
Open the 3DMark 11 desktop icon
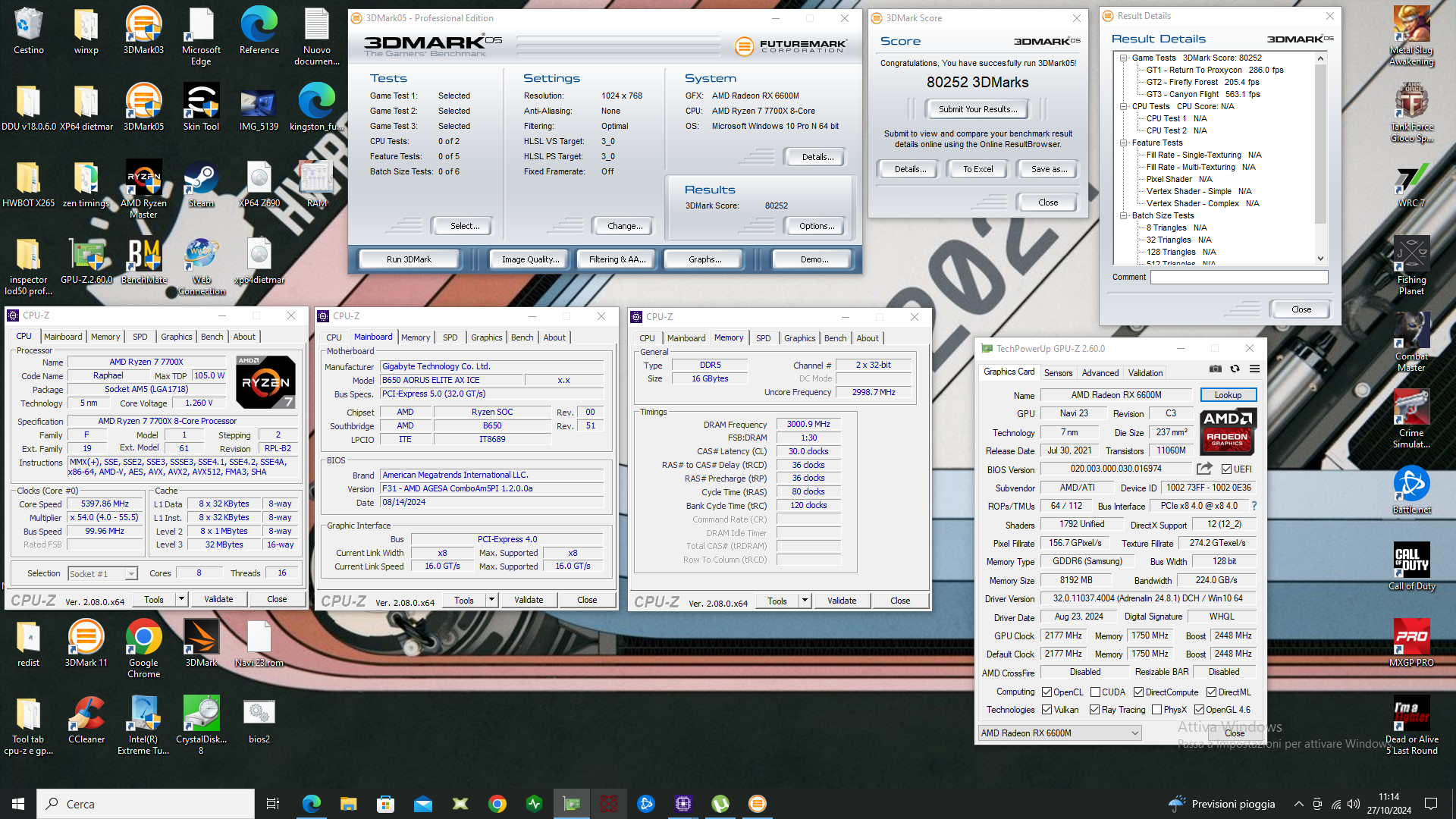[86, 642]
